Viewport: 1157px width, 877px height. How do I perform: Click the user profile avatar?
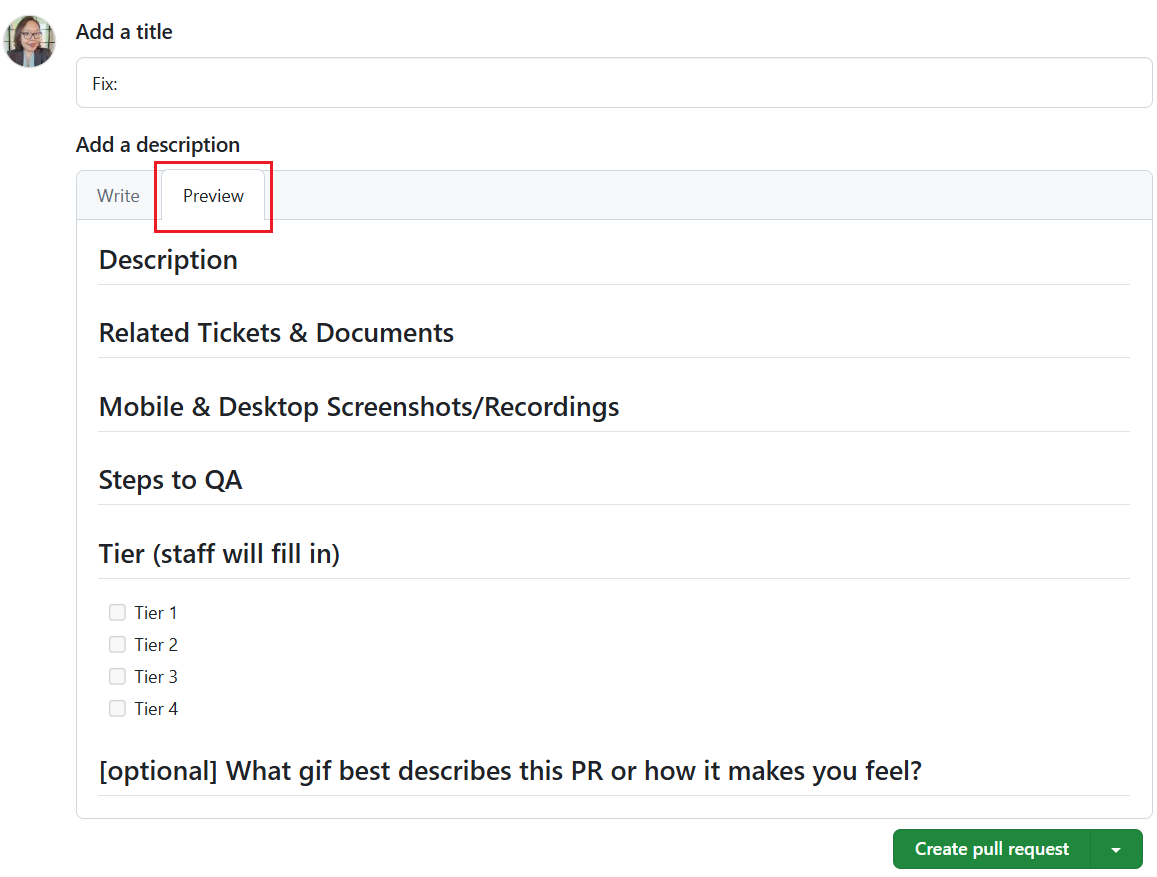coord(29,40)
